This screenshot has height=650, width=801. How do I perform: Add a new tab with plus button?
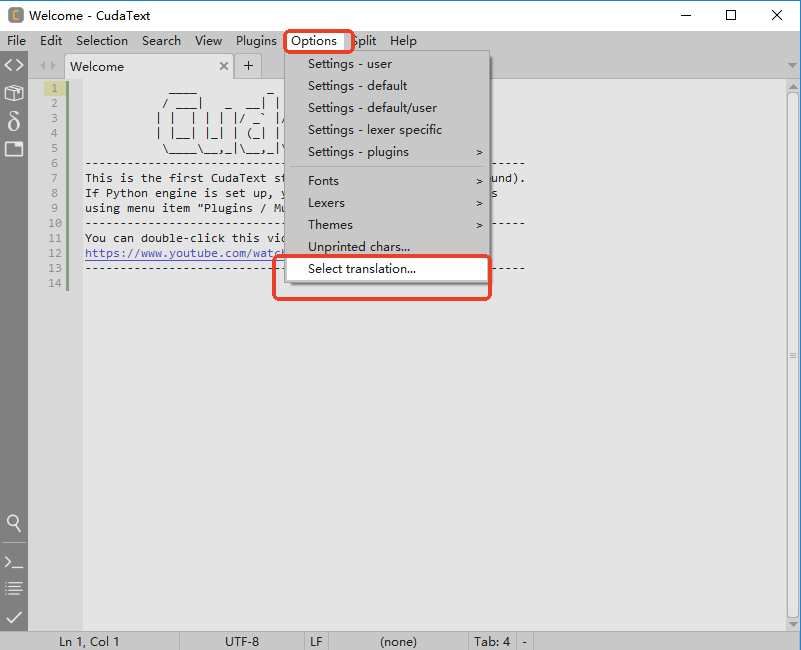click(x=248, y=65)
